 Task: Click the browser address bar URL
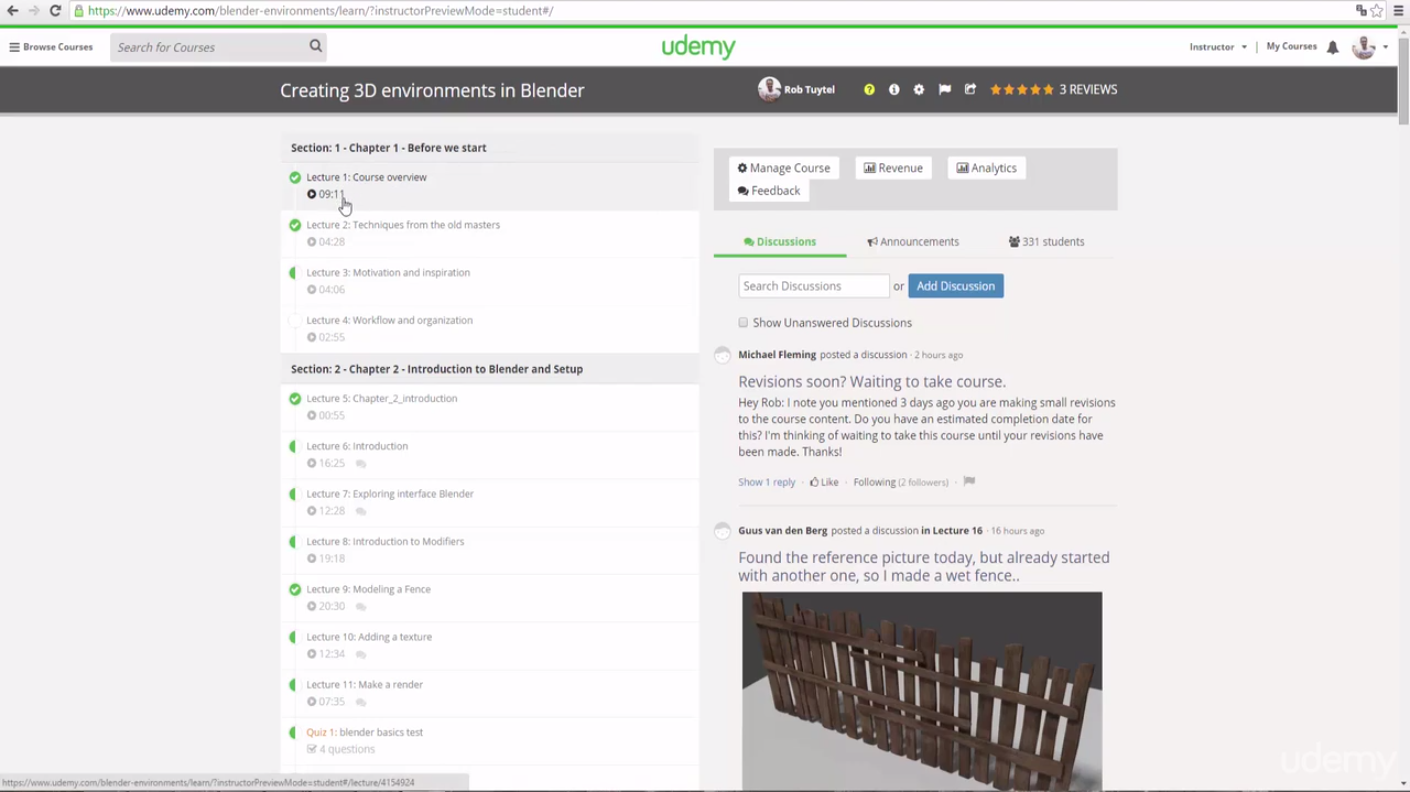[320, 11]
